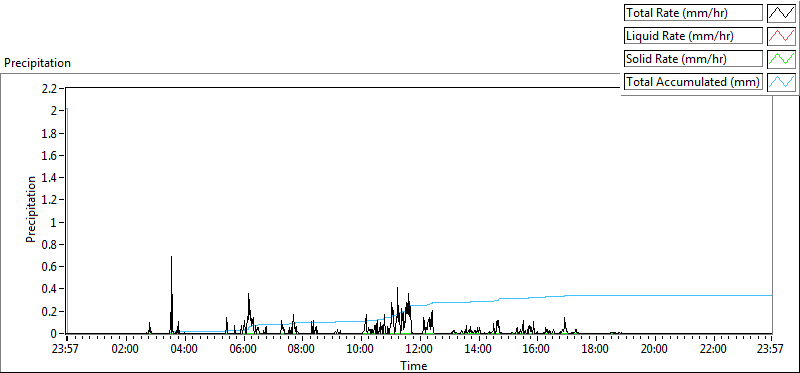This screenshot has height=373, width=800.
Task: Click the 2.2 maximum value on y-axis
Action: tap(52, 88)
